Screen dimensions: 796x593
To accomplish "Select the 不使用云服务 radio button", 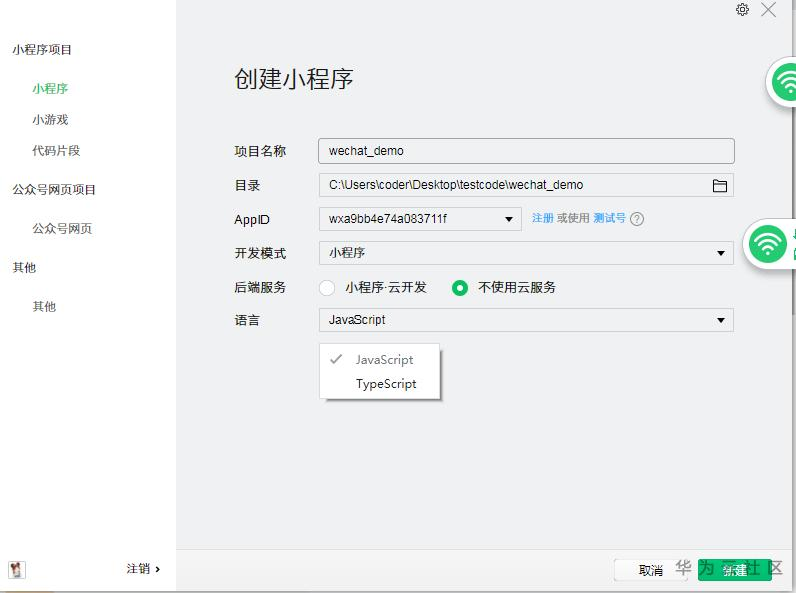I will pyautogui.click(x=460, y=288).
